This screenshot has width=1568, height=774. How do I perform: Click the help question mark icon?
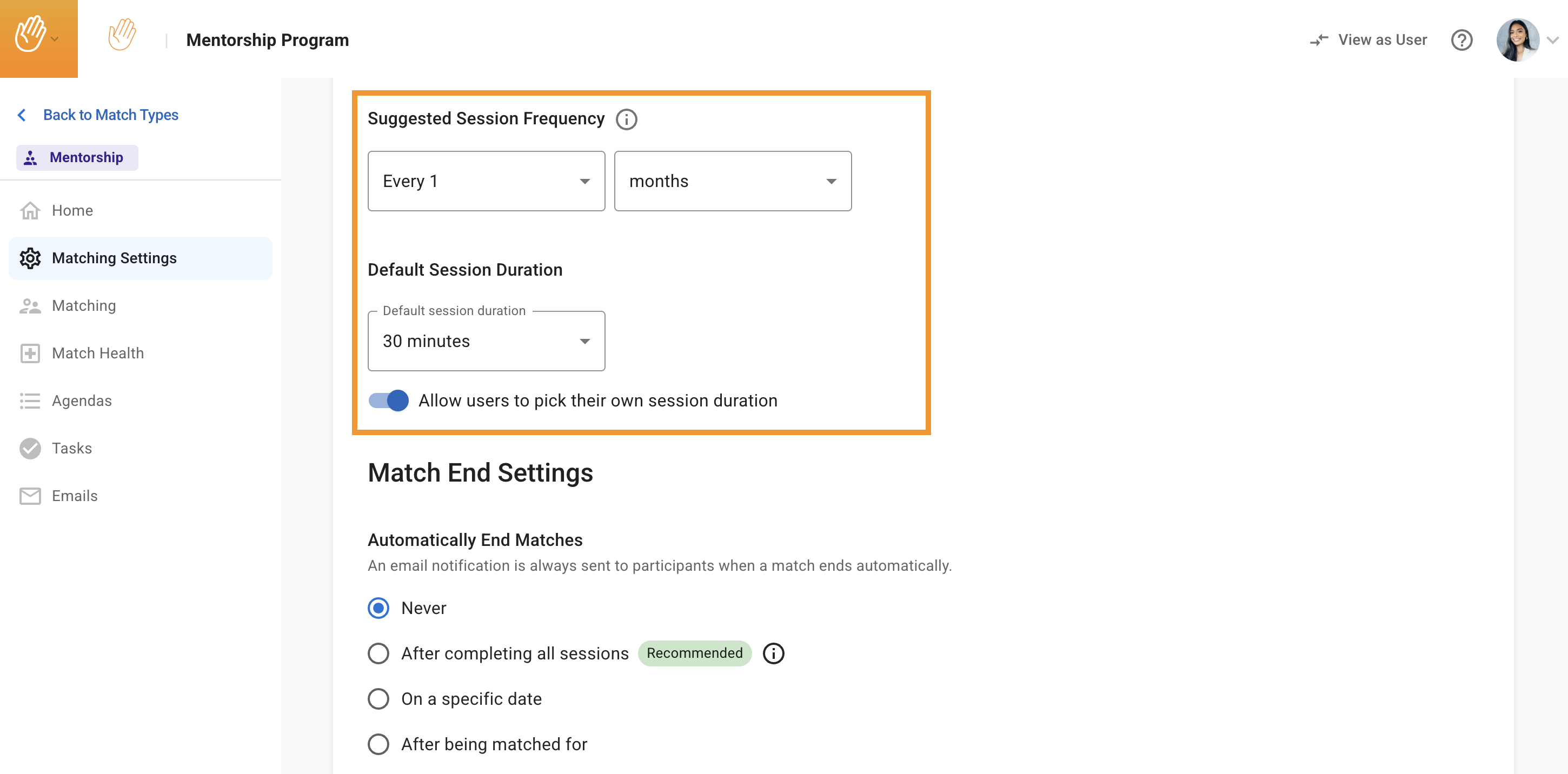[1461, 40]
